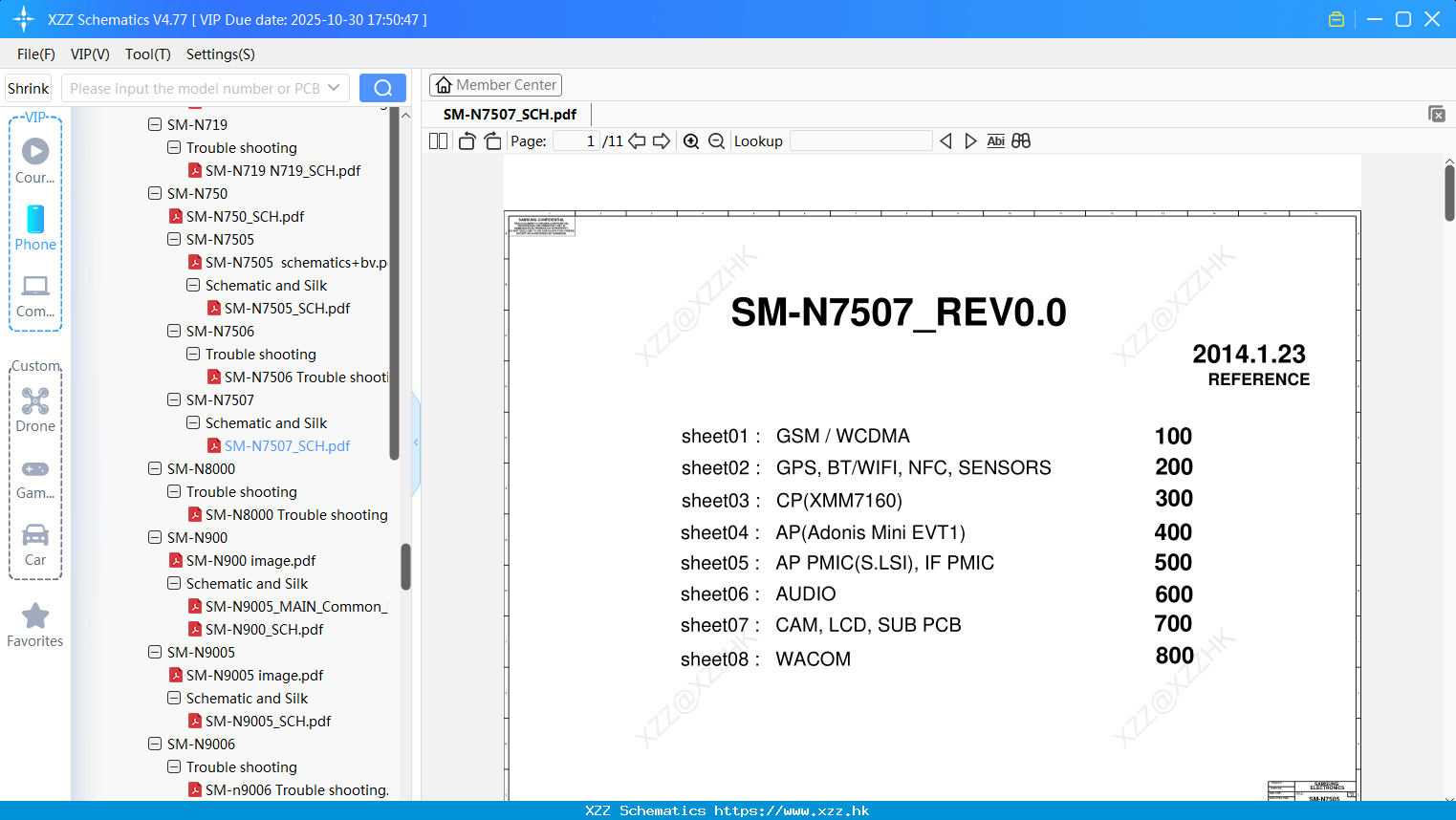
Task: Rotate page counterclockwise
Action: coord(467,140)
